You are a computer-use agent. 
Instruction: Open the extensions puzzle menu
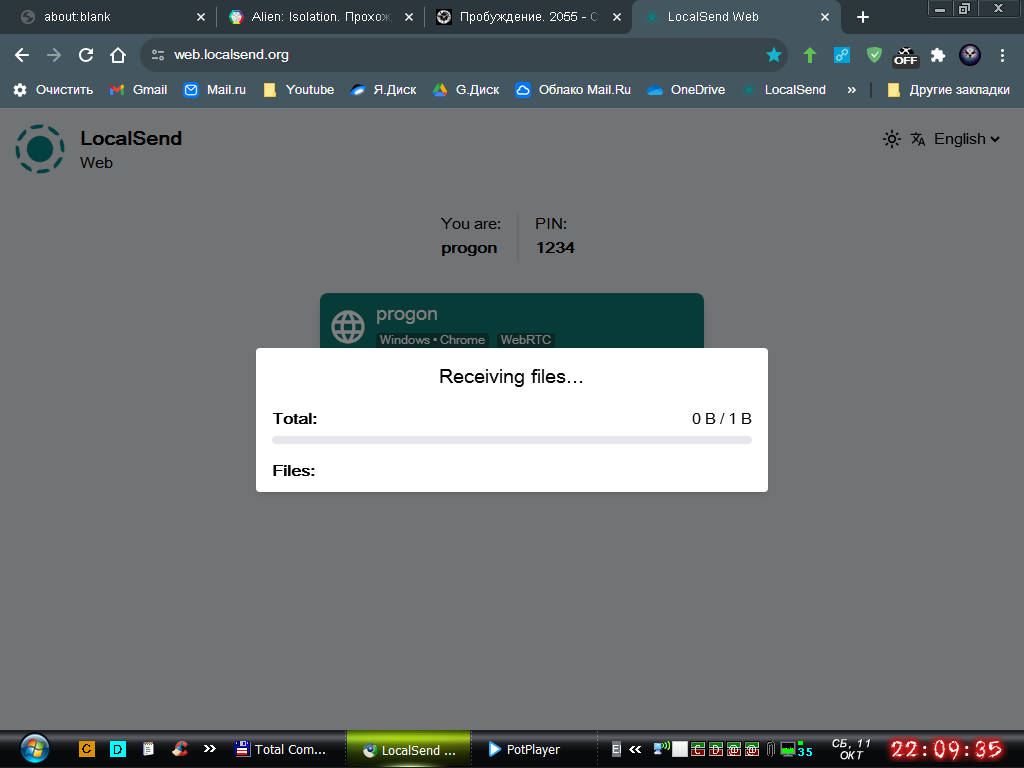(938, 55)
